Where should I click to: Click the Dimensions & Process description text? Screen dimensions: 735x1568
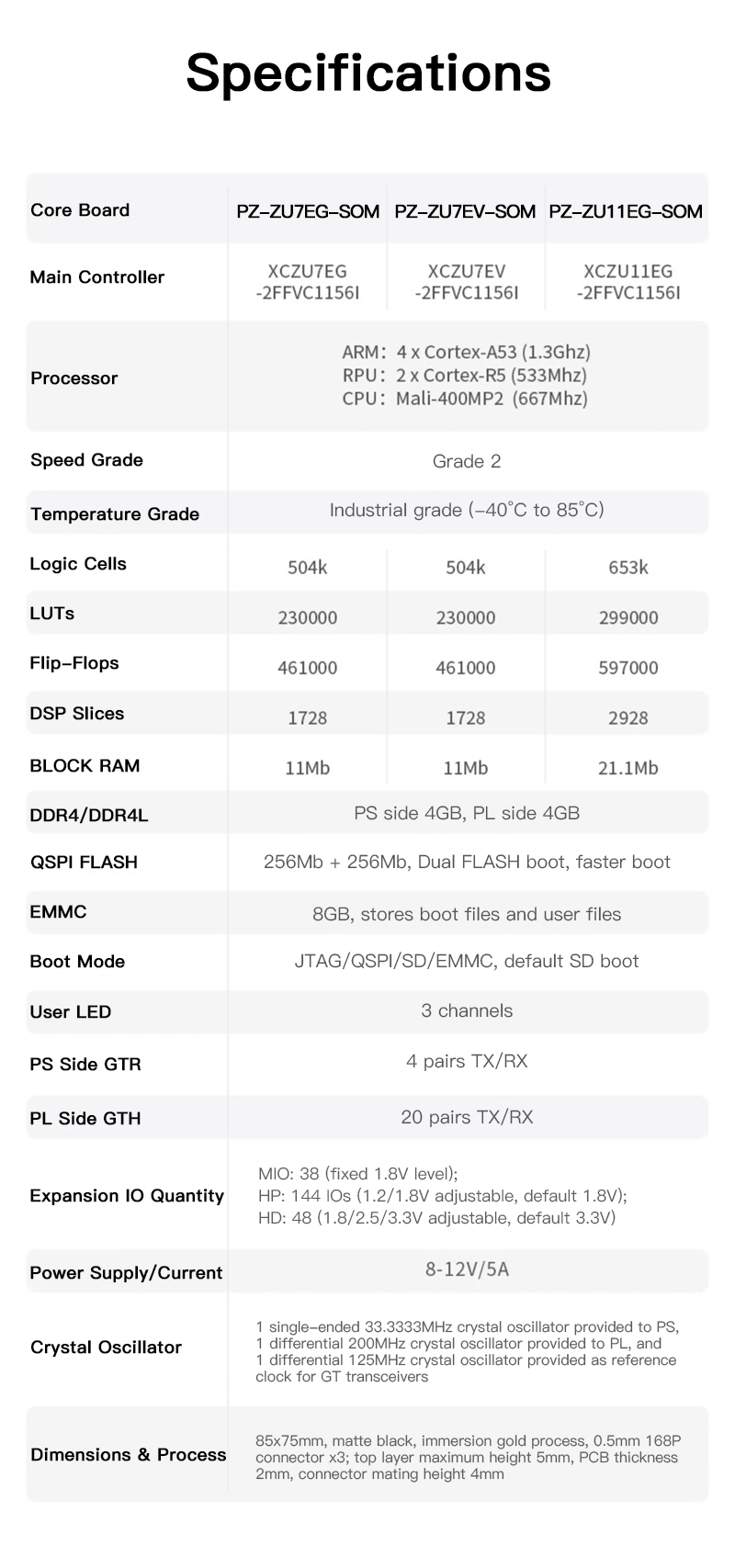469,1457
